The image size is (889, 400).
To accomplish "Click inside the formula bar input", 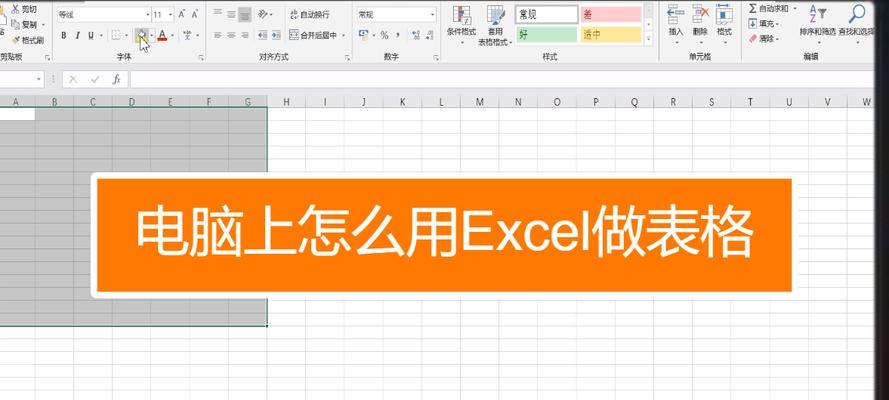I will (502, 80).
